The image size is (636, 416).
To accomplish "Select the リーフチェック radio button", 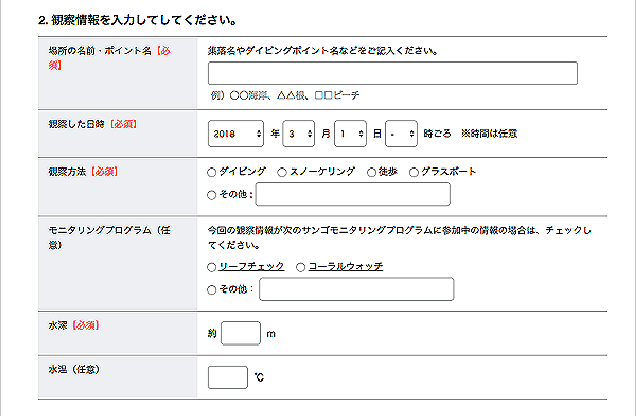I will [211, 267].
